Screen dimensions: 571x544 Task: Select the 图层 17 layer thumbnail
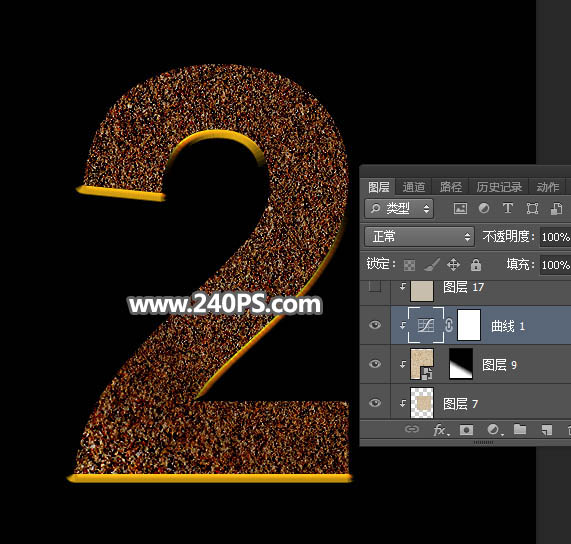pyautogui.click(x=422, y=291)
